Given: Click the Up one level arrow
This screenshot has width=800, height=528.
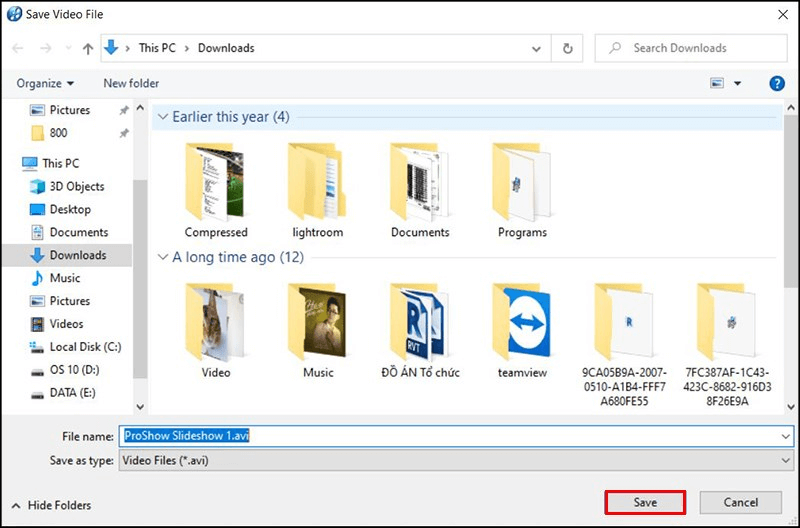Looking at the screenshot, I should click(x=89, y=48).
